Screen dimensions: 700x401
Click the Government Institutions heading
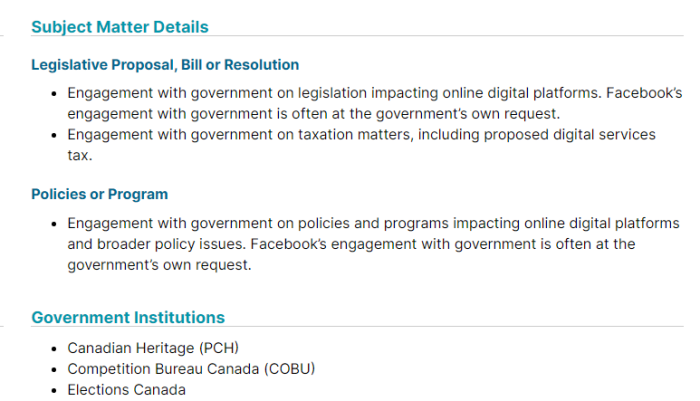tap(128, 317)
